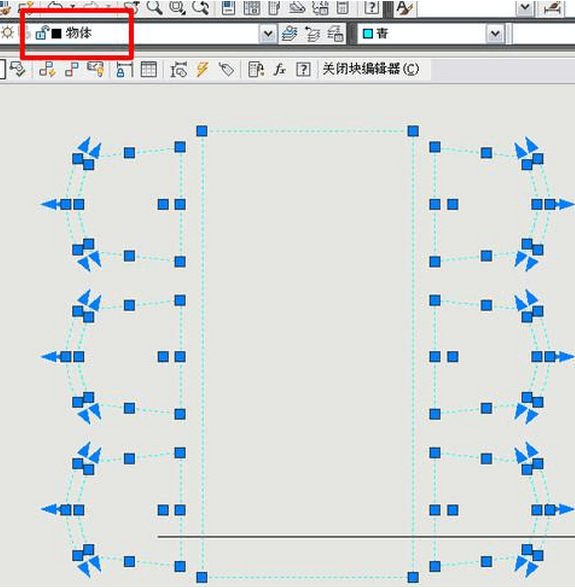Expand the layer list dropdown for 物体
575x588 pixels.
(x=268, y=34)
